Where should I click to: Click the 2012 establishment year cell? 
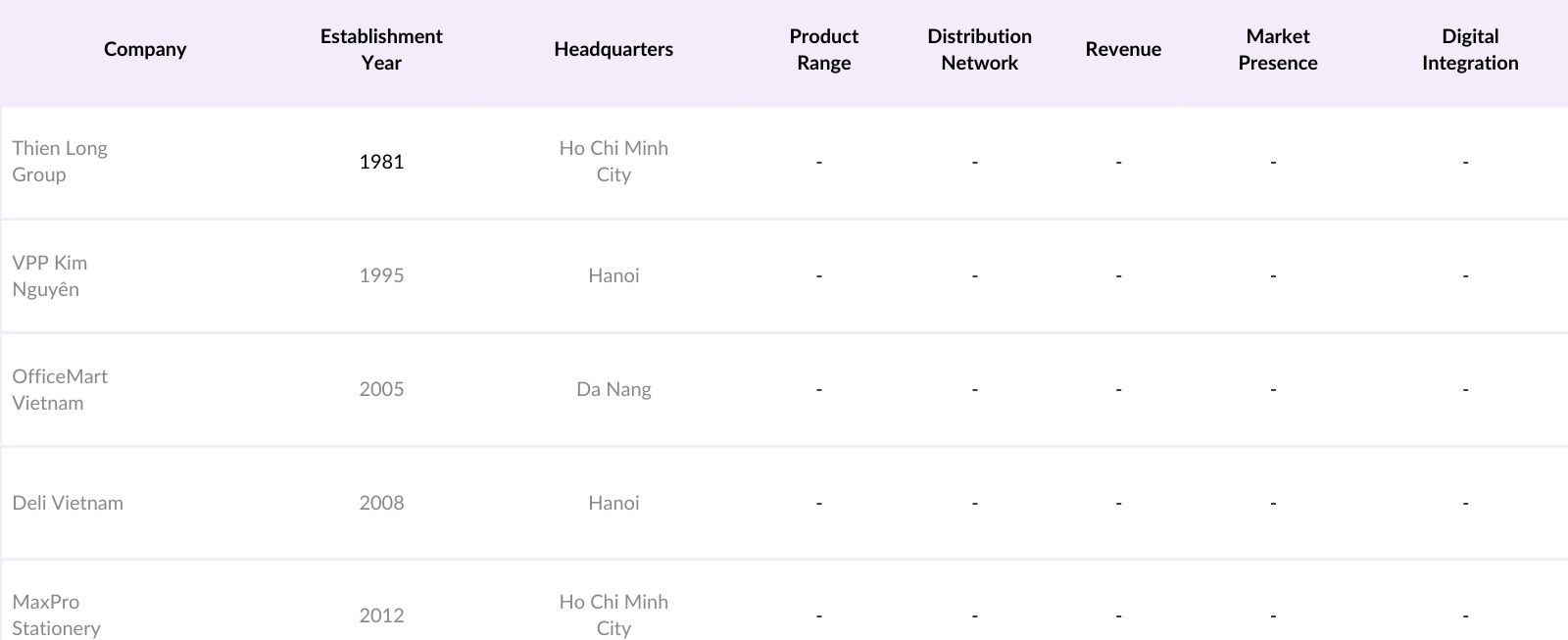coord(381,615)
